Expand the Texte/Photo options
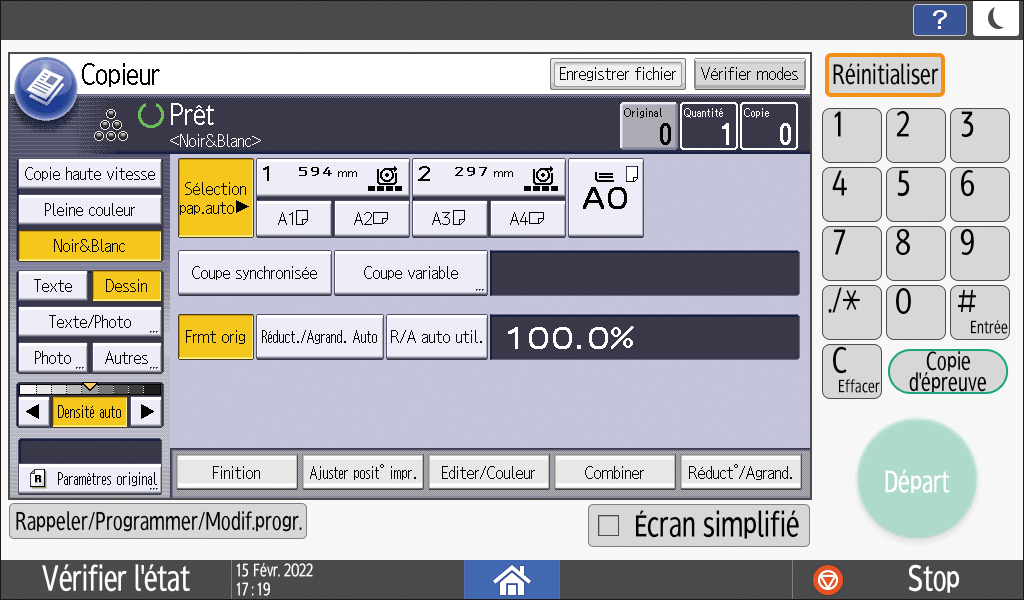 coord(89,322)
